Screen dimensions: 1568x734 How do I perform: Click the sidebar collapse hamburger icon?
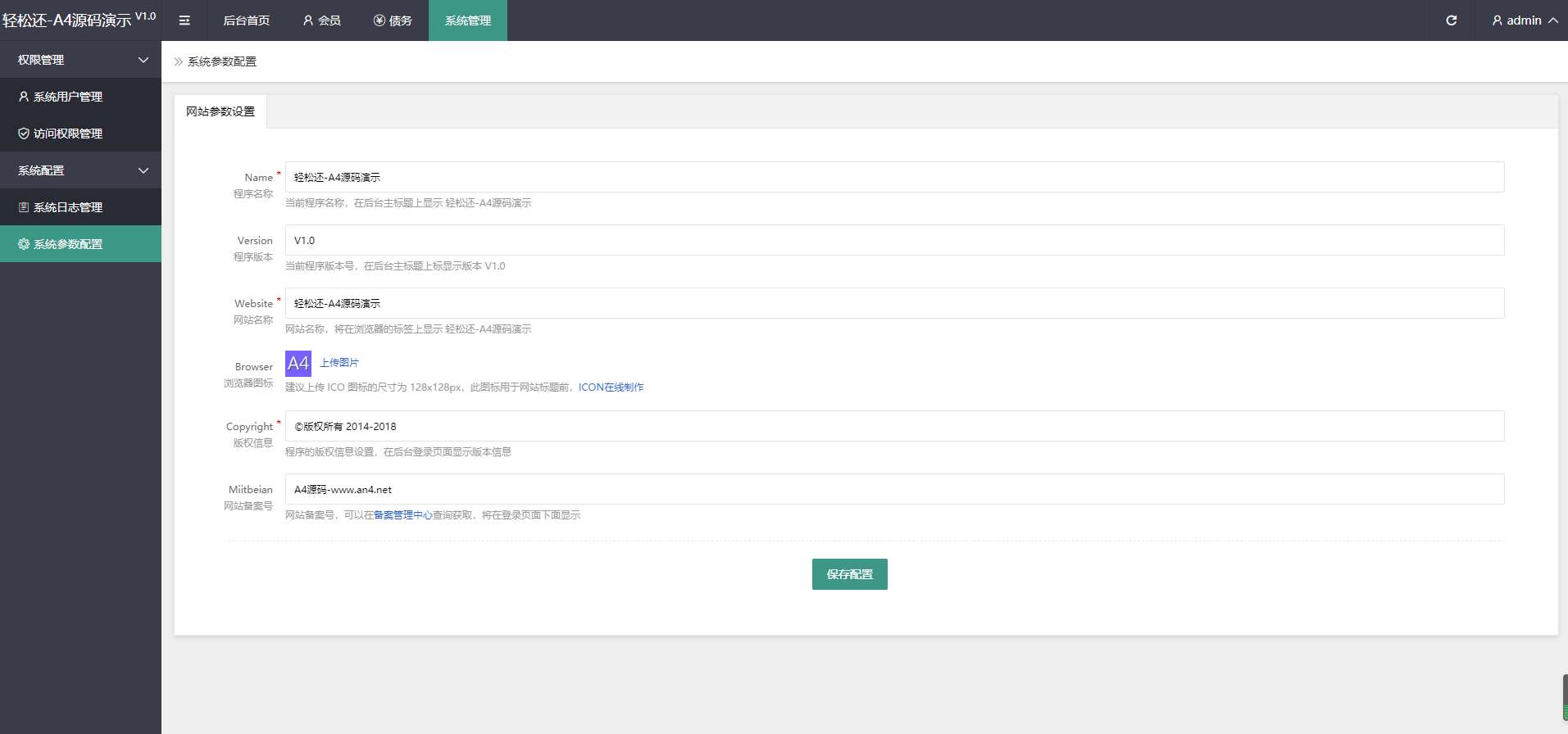pyautogui.click(x=184, y=20)
